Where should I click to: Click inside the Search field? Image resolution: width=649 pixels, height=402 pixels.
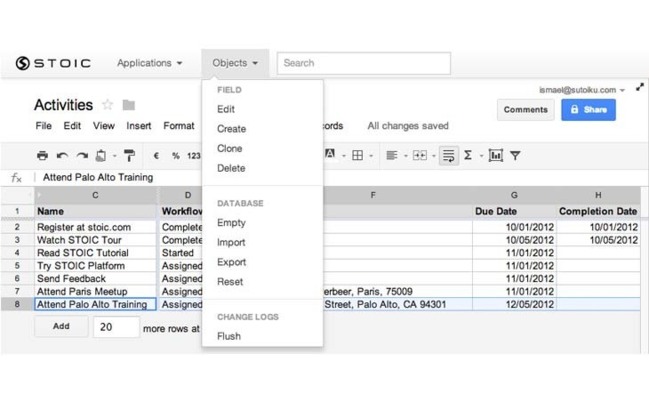pos(363,63)
